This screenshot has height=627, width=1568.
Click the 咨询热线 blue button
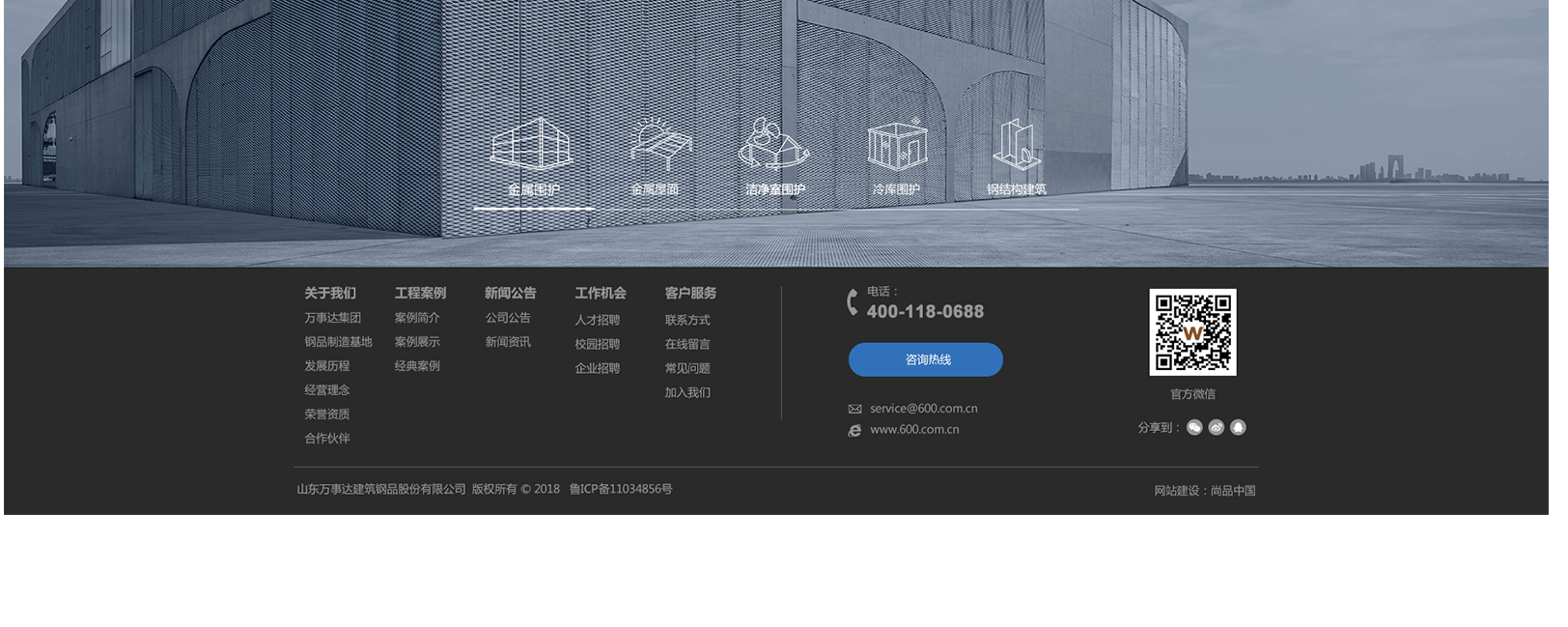pos(925,359)
